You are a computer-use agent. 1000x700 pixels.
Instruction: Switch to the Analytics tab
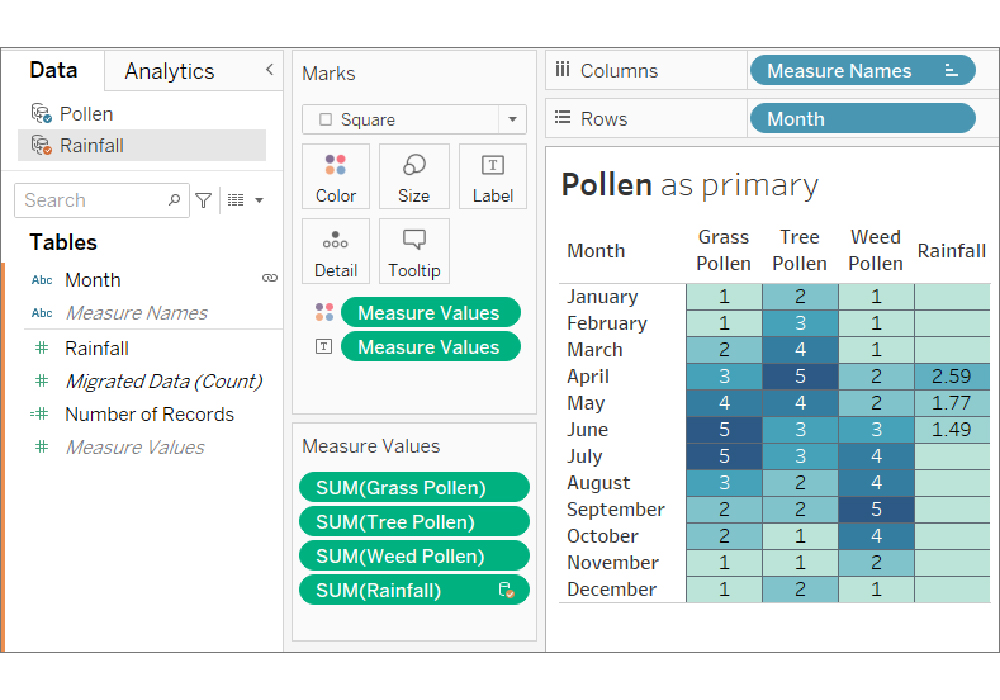click(x=169, y=71)
